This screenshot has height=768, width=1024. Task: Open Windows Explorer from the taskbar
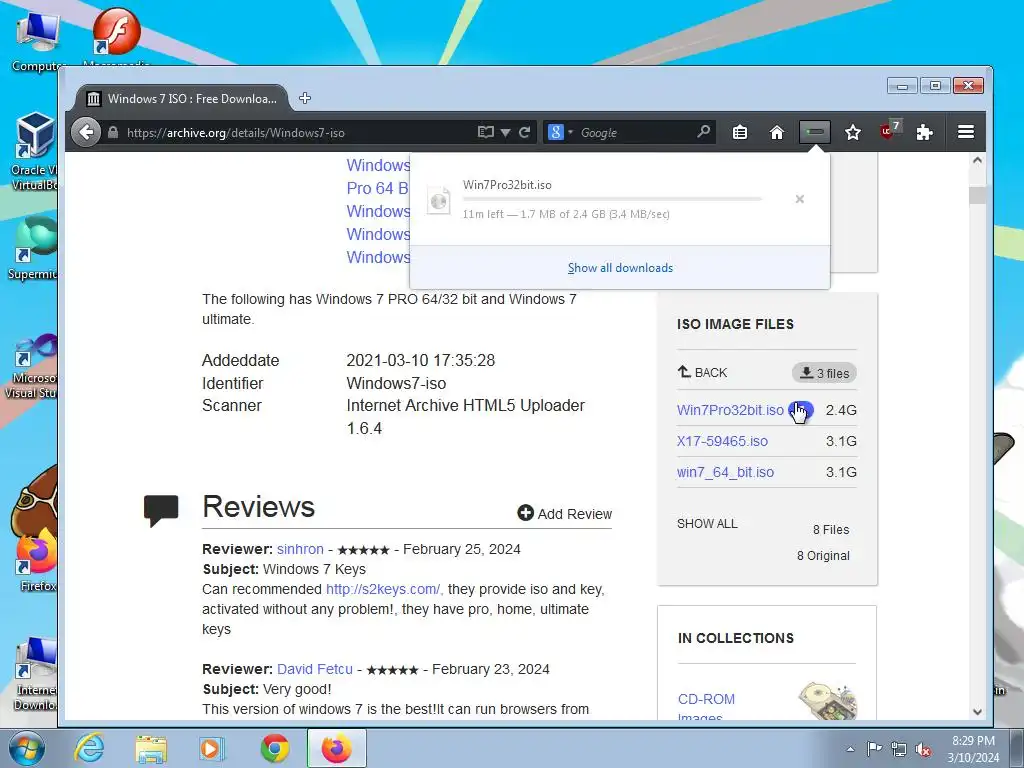(151, 748)
